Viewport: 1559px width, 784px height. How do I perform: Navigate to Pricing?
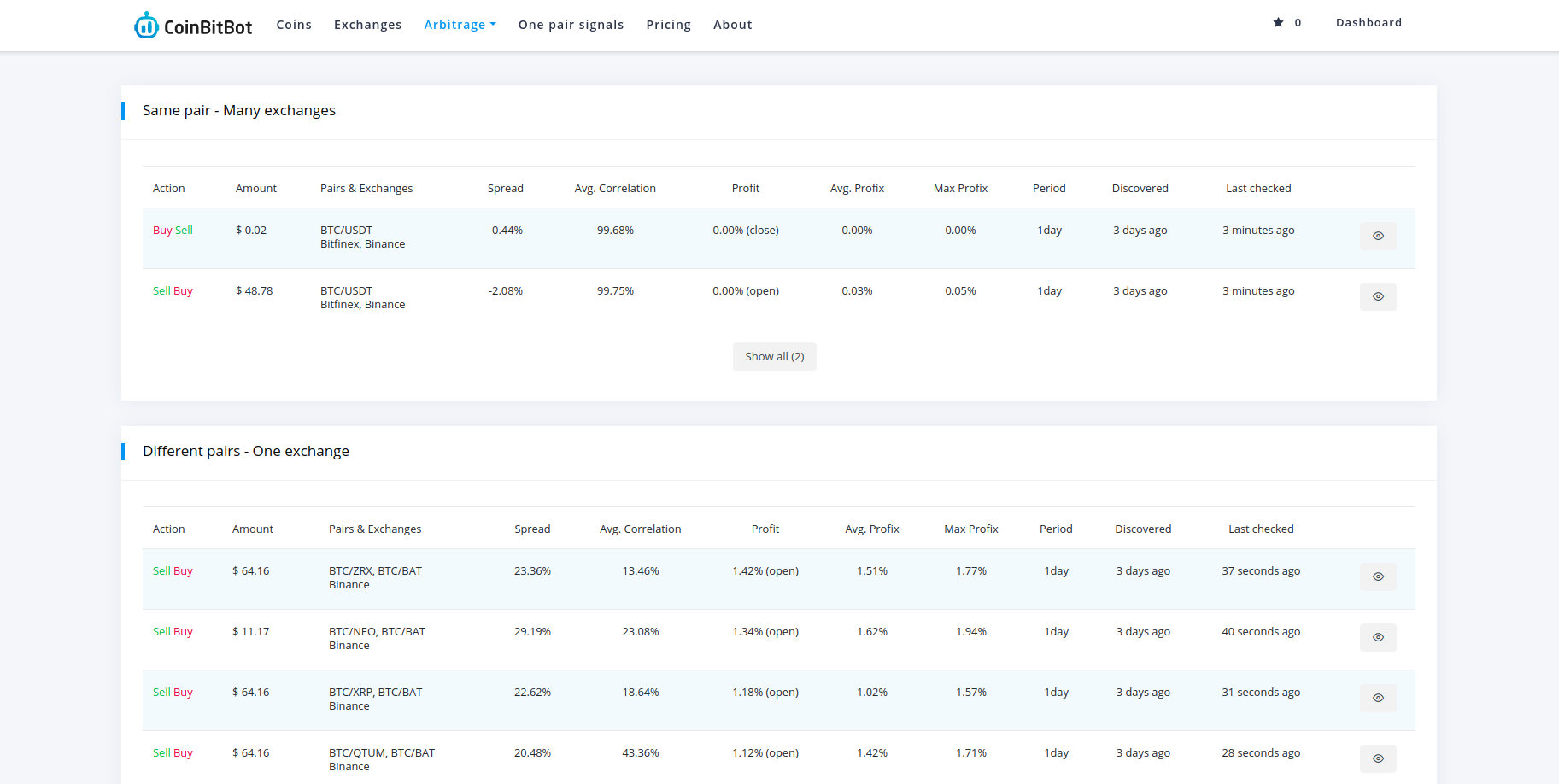668,25
